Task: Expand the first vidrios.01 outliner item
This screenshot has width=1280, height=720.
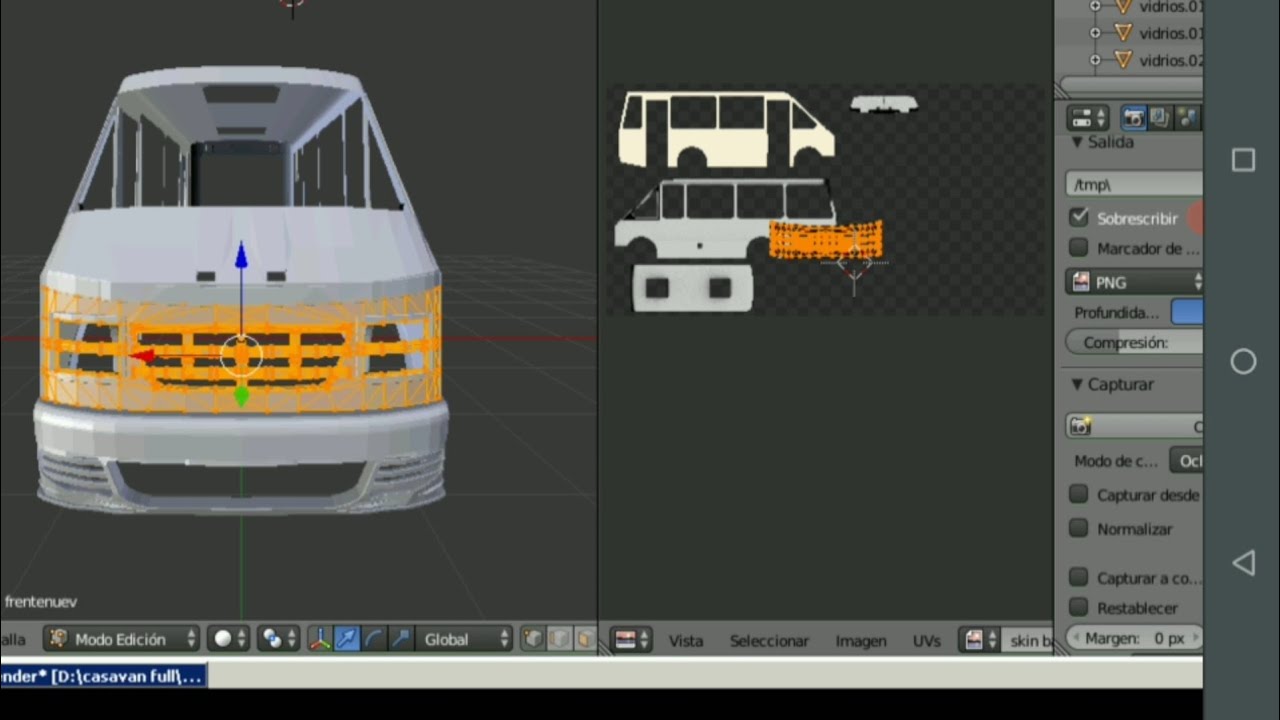Action: [1095, 6]
